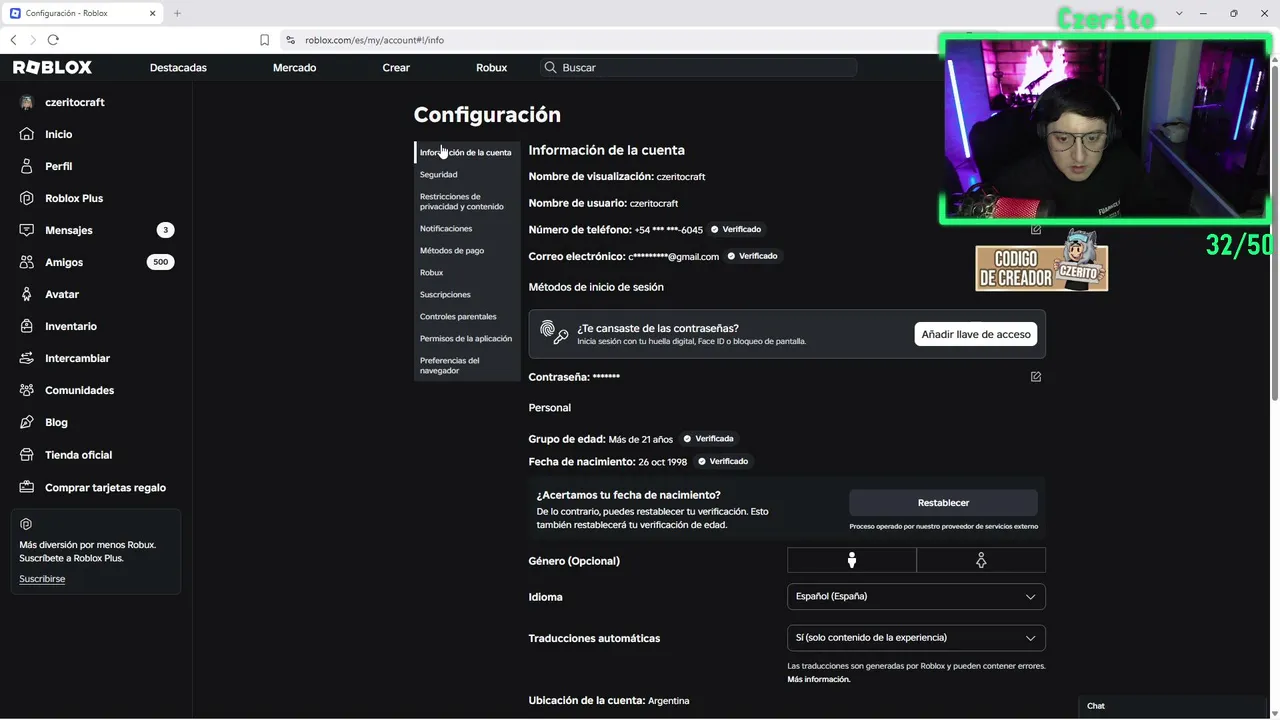Open the browser tab search chevron
The width and height of the screenshot is (1280, 720).
point(1179,13)
